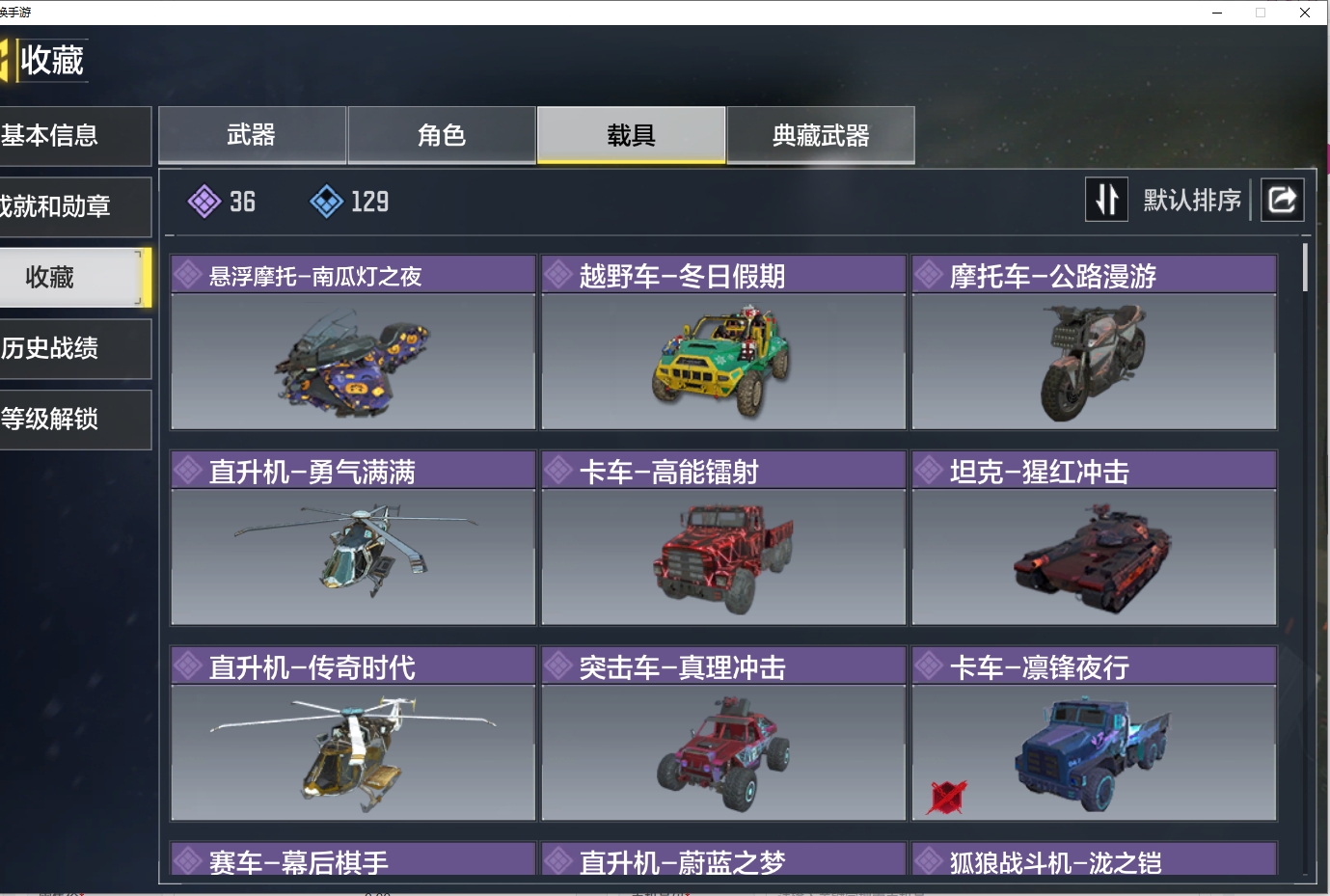Open 基本信息 in the sidebar
Viewport: 1330px width, 896px height.
tap(75, 136)
